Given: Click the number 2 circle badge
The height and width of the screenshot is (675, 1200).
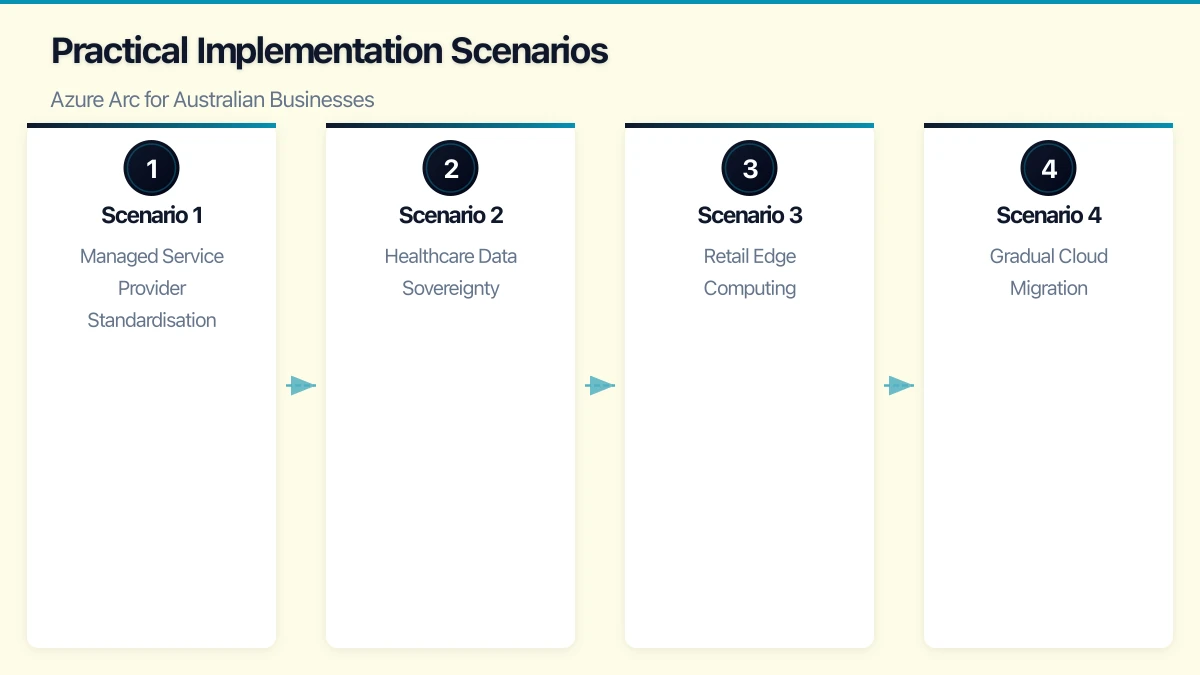Looking at the screenshot, I should pos(450,168).
